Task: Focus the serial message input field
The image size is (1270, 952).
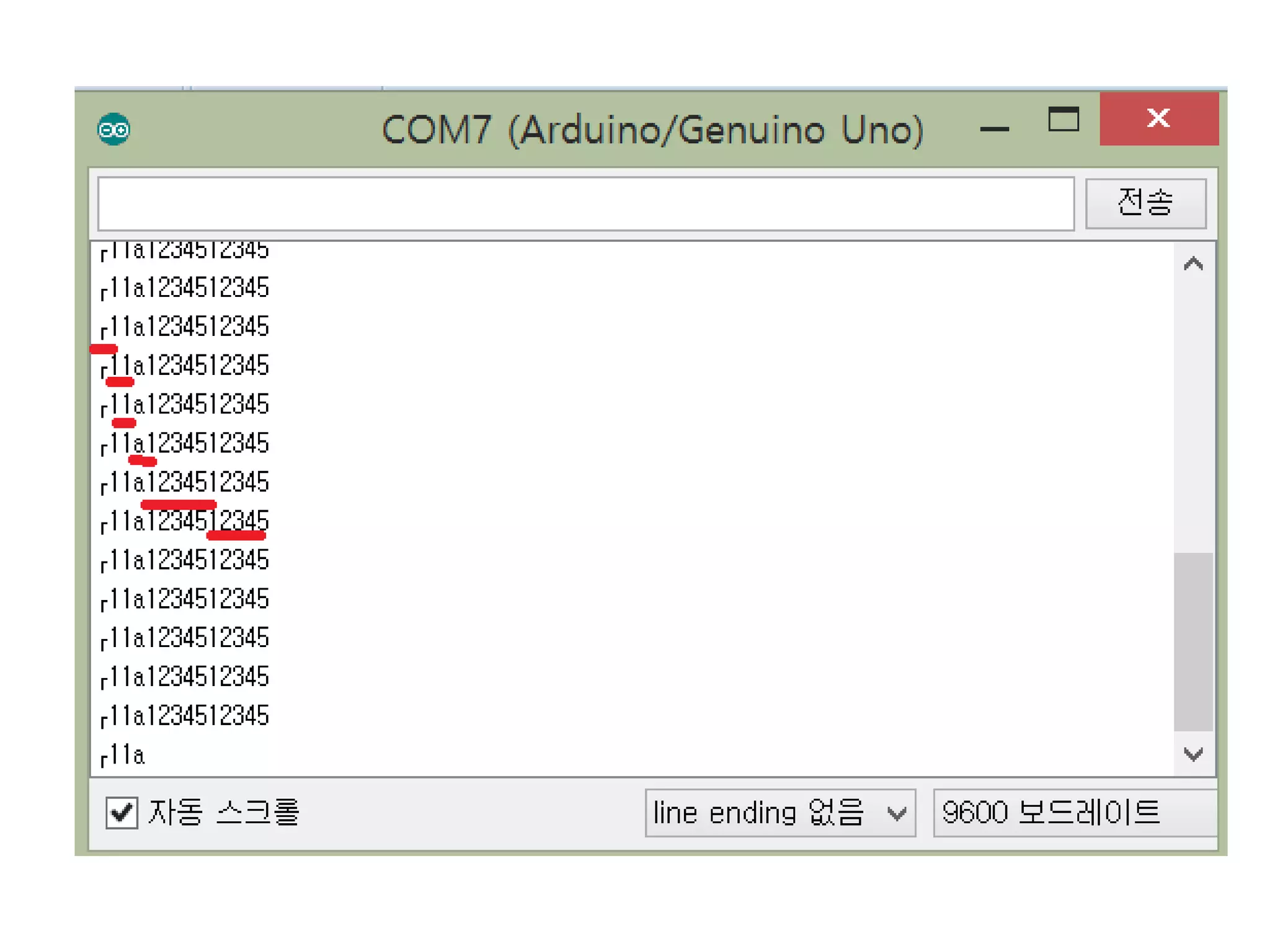Action: click(x=585, y=204)
